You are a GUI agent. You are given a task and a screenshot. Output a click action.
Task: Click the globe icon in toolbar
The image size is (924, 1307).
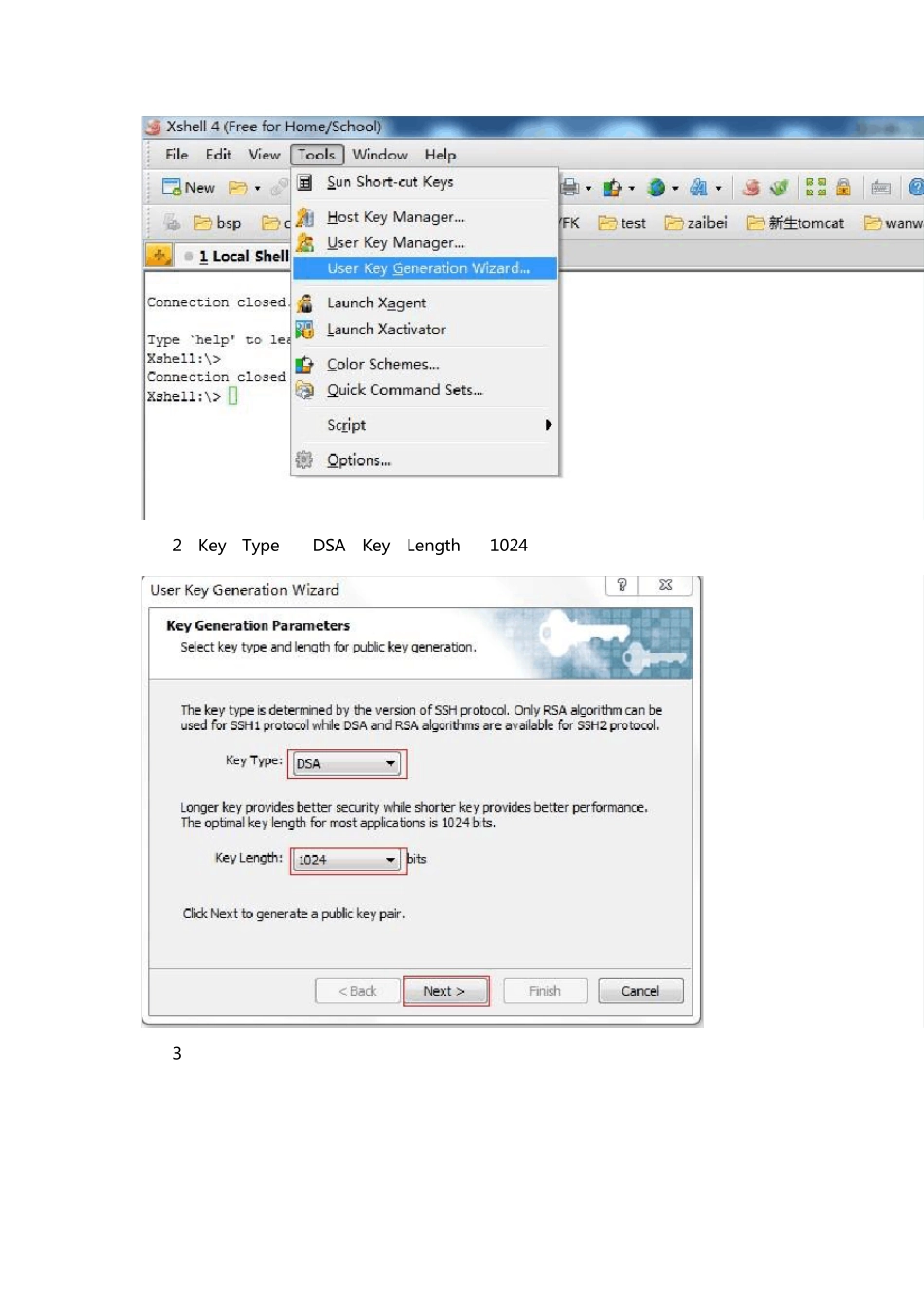tap(657, 188)
